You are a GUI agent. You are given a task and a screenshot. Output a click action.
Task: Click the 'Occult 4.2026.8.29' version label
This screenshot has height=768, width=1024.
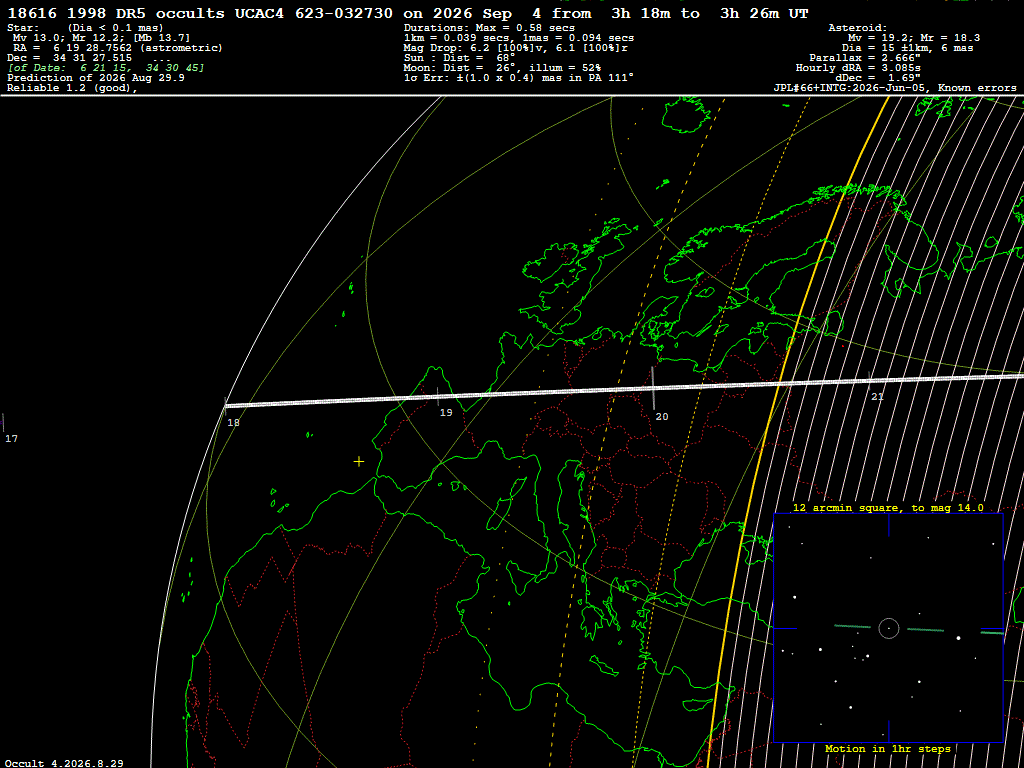(x=64, y=763)
